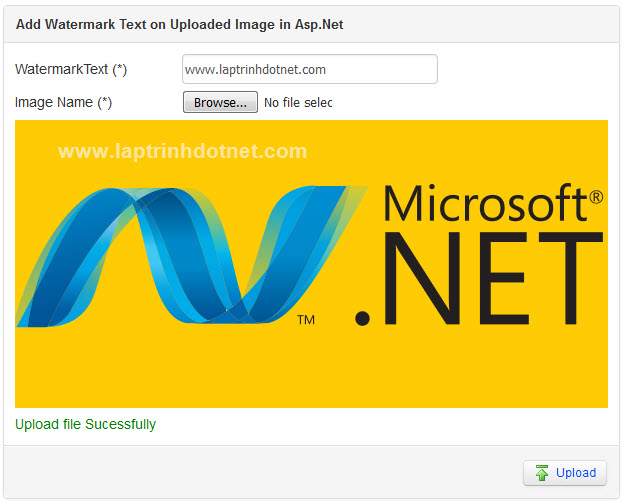Click 'Upload file Sucessfully' status message
The image size is (624, 501).
85,424
